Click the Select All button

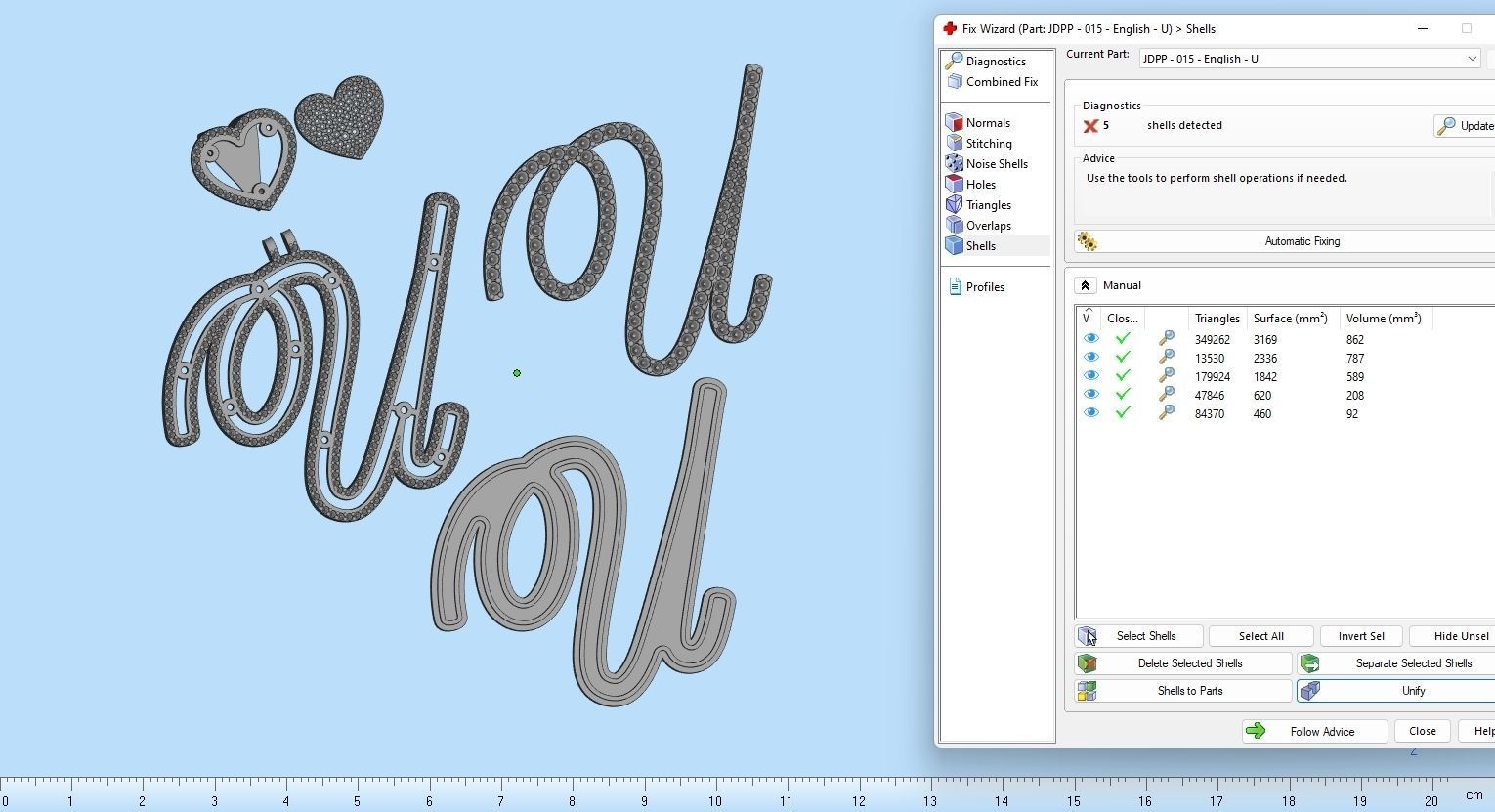(1260, 636)
